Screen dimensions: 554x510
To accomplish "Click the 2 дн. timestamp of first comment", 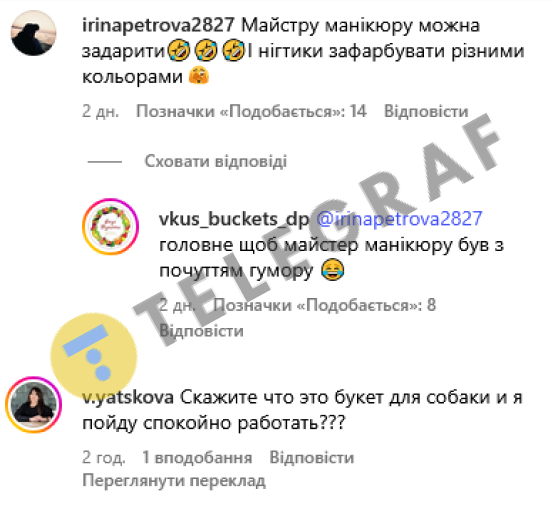I will (100, 111).
